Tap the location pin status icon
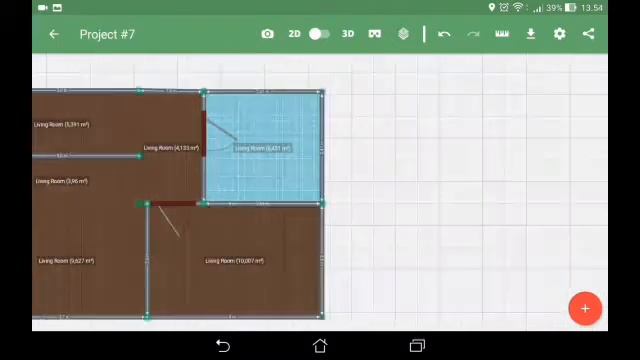640x360 pixels. coord(492,7)
